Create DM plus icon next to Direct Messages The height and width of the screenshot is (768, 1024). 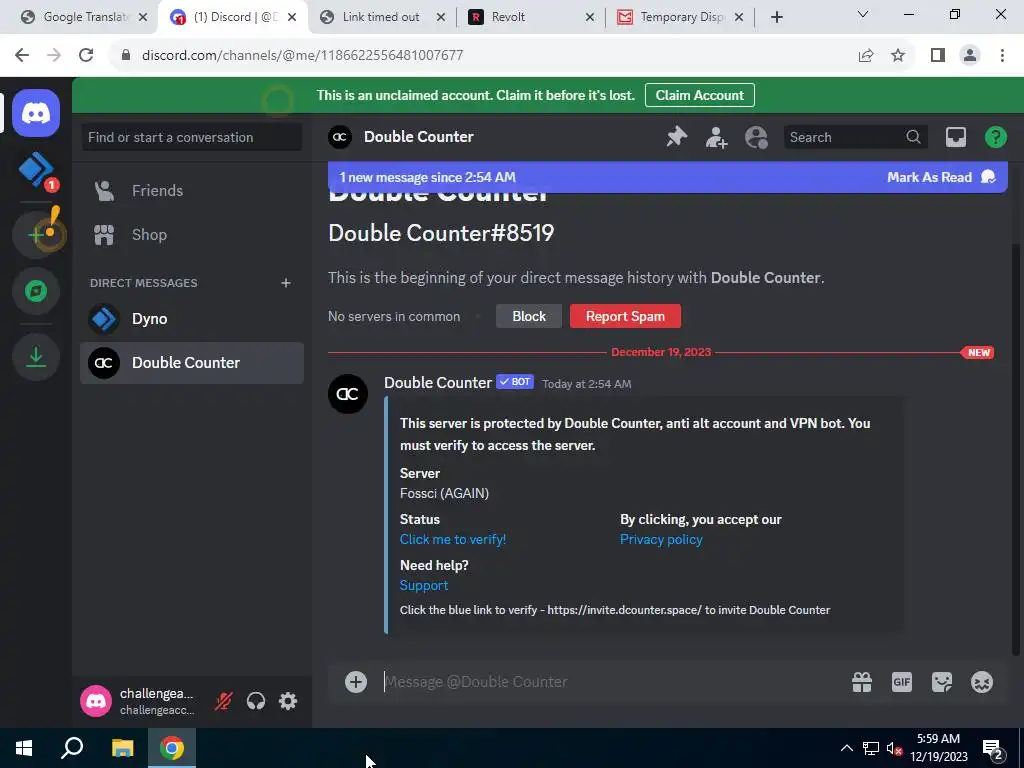tap(285, 283)
